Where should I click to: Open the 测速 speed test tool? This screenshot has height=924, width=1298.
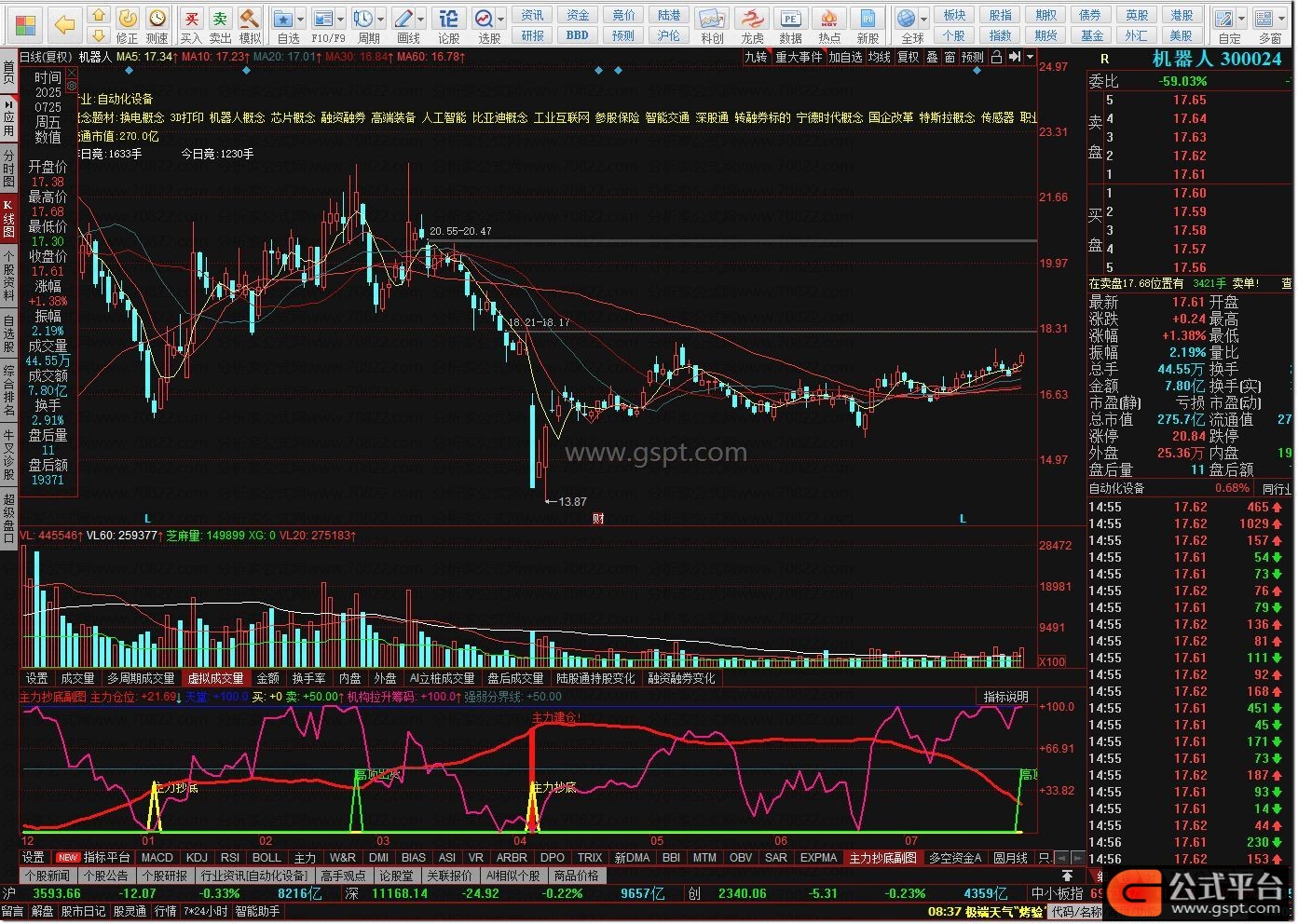click(x=157, y=26)
